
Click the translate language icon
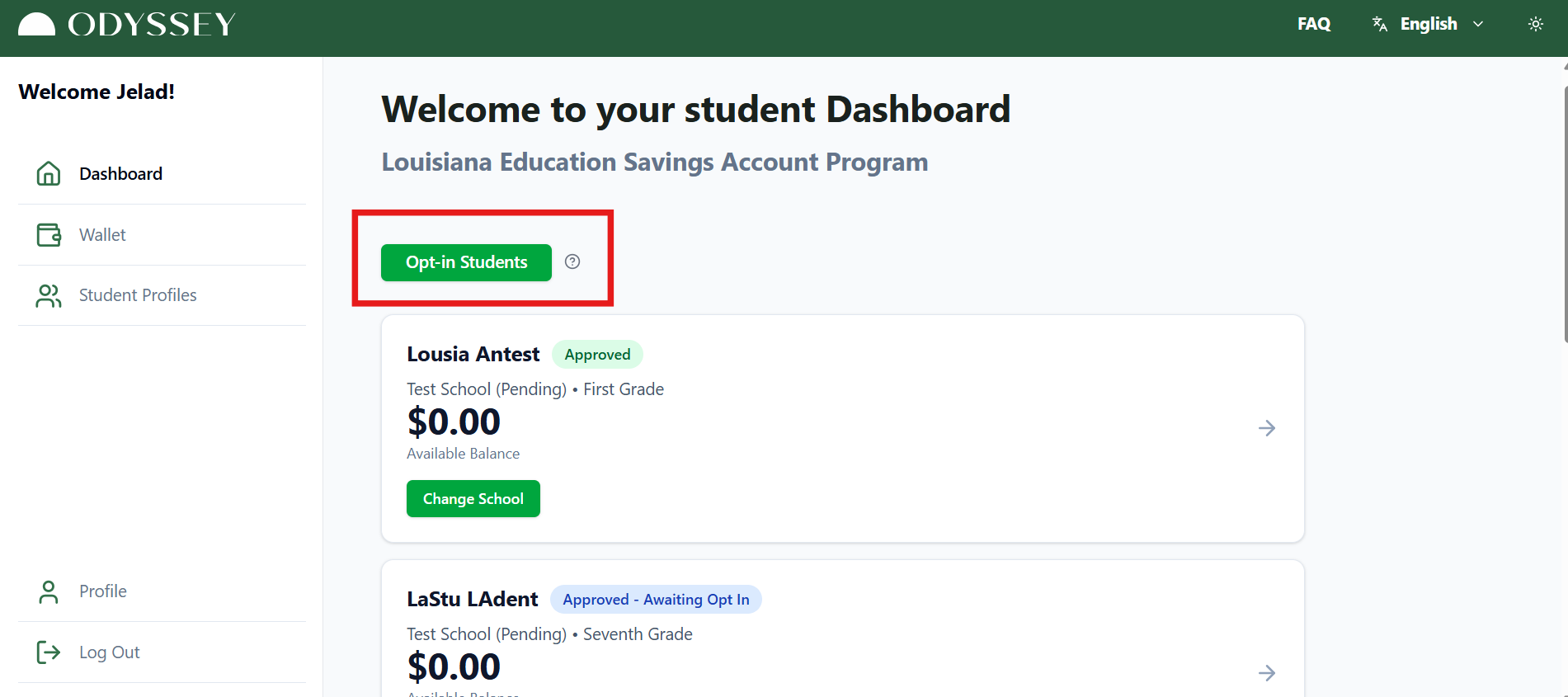pyautogui.click(x=1380, y=24)
